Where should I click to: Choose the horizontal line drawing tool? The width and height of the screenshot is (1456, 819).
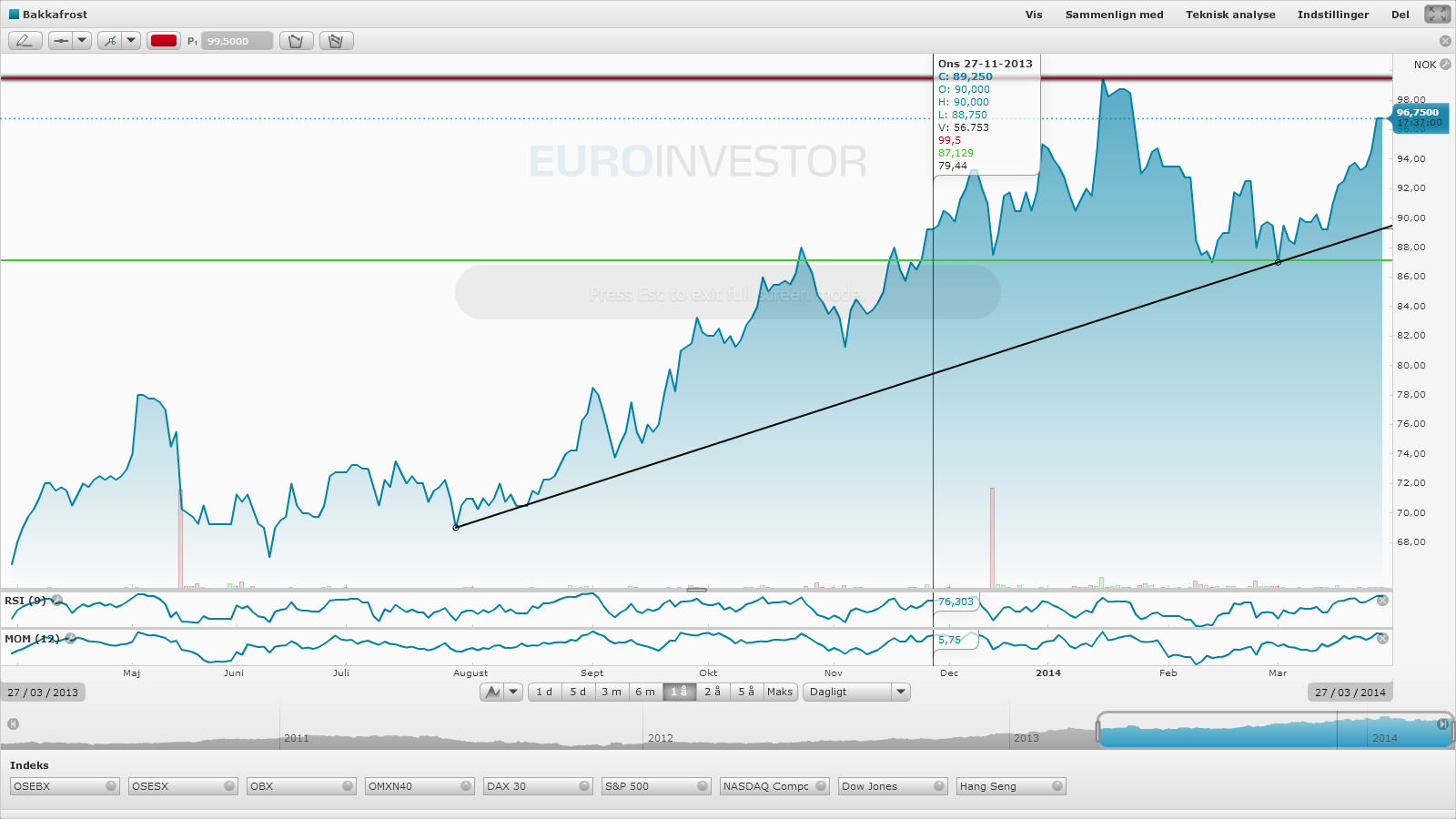click(60, 41)
